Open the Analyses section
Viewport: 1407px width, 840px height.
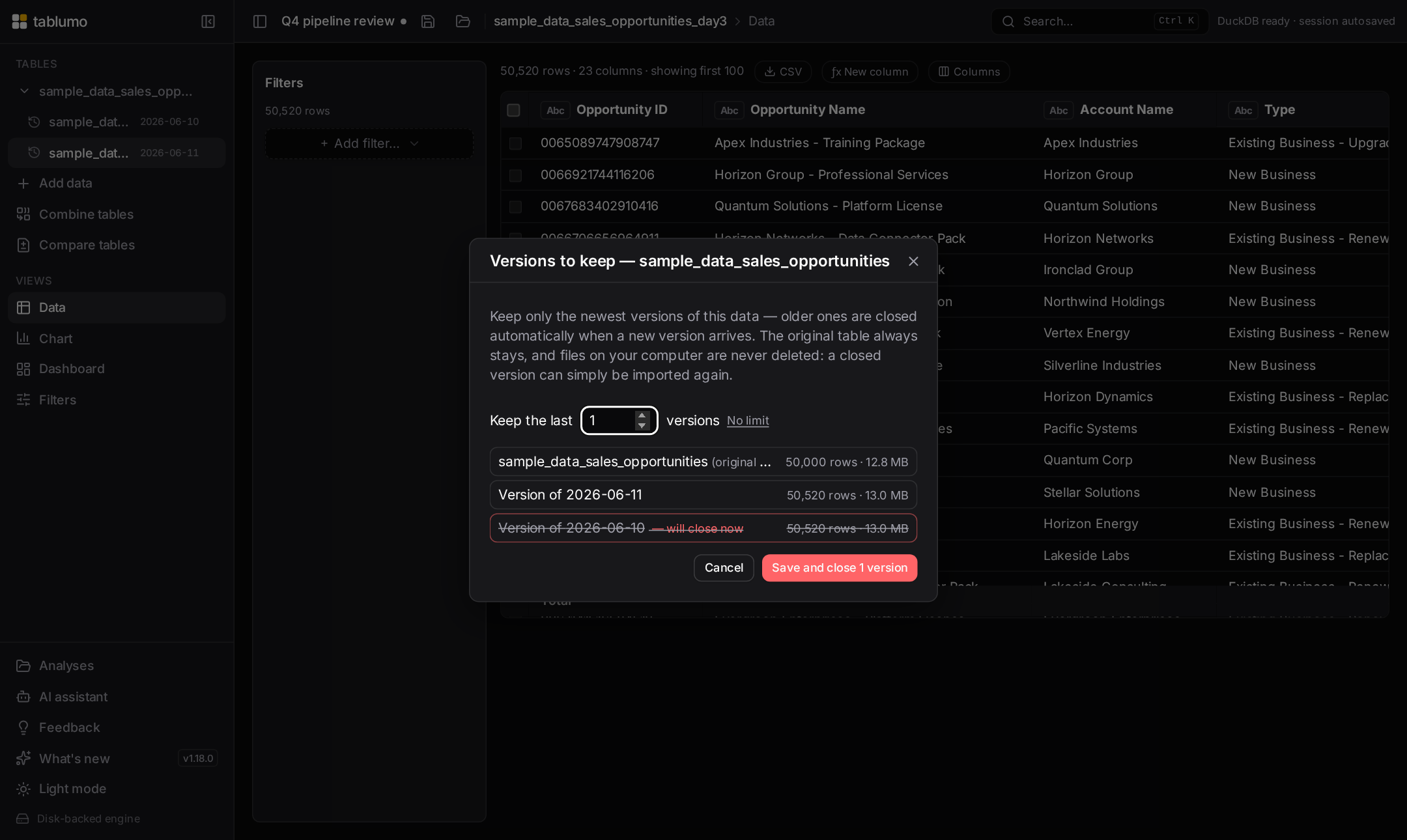[x=117, y=665]
